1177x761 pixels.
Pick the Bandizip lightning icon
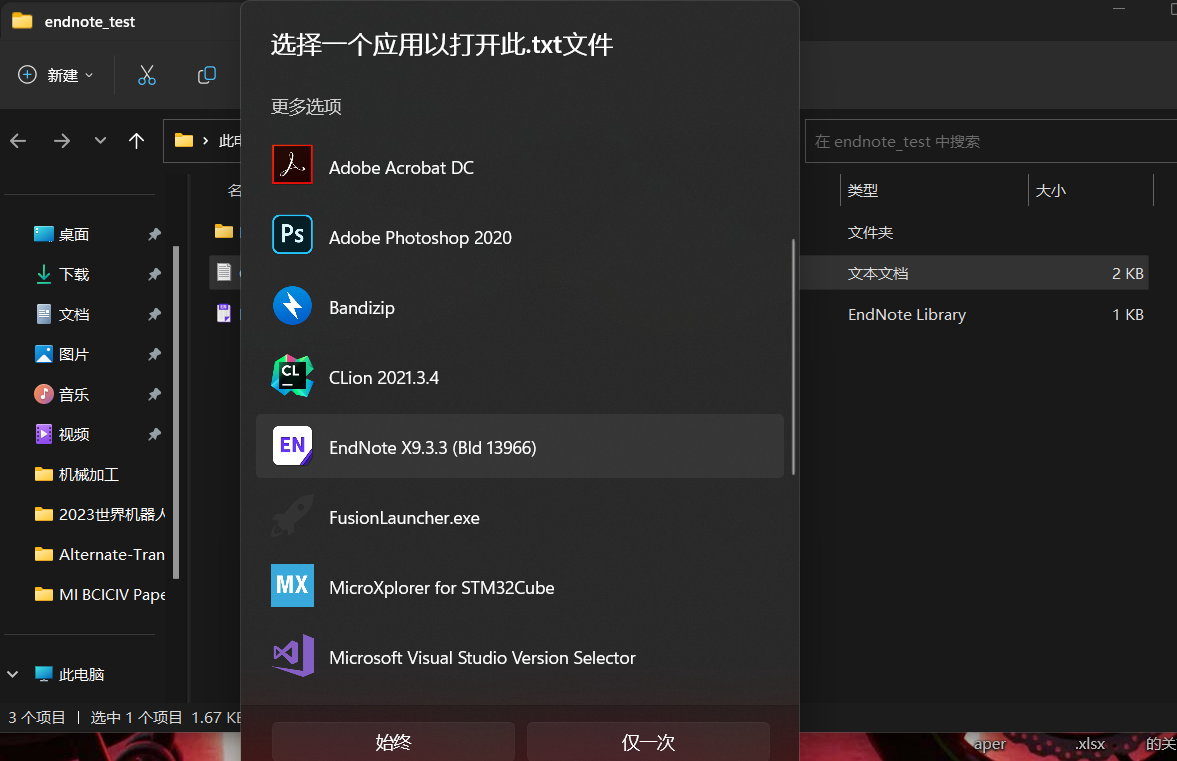click(292, 305)
